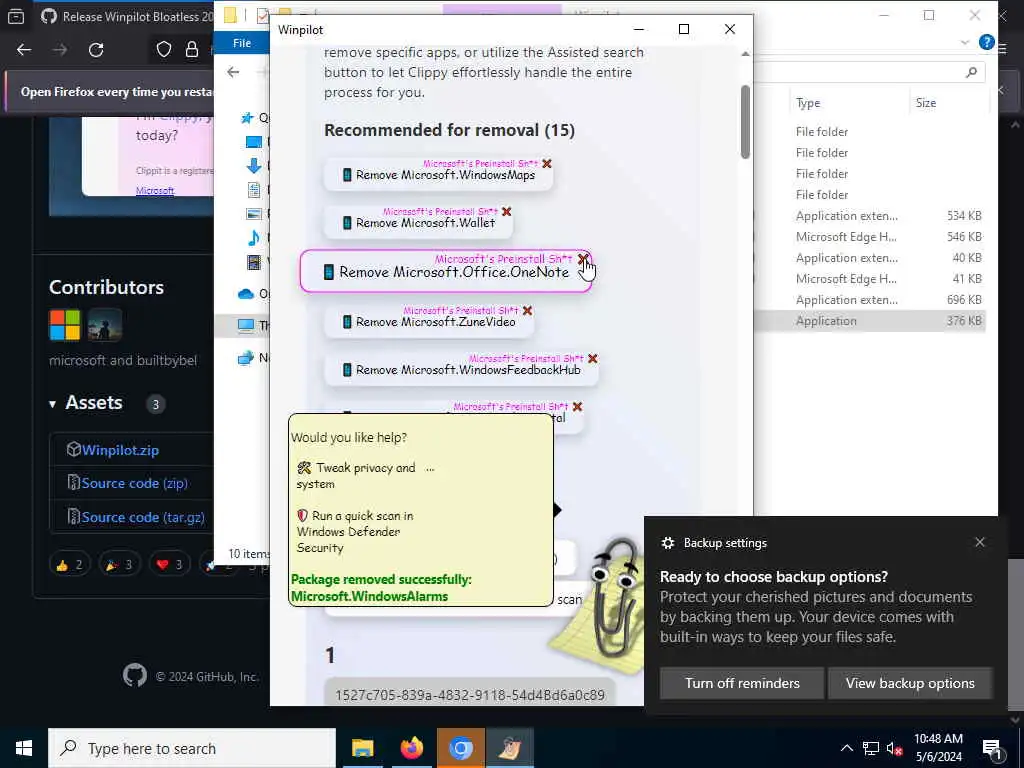1024x768 pixels.
Task: Dismiss the Microsoft.WindowsMaps removal suggestion with its red X
Action: coord(547,163)
